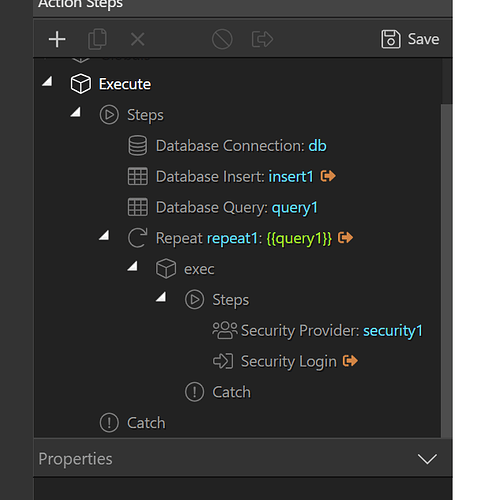Select the Database Connection cylinder icon
This screenshot has width=493, height=500.
(x=138, y=146)
